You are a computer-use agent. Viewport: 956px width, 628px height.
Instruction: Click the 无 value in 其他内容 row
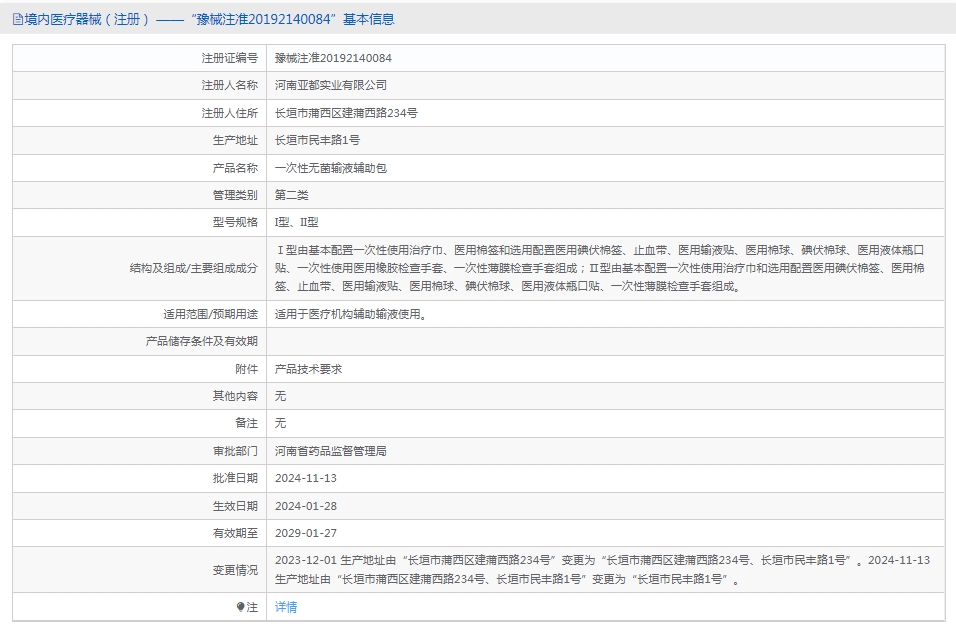280,396
